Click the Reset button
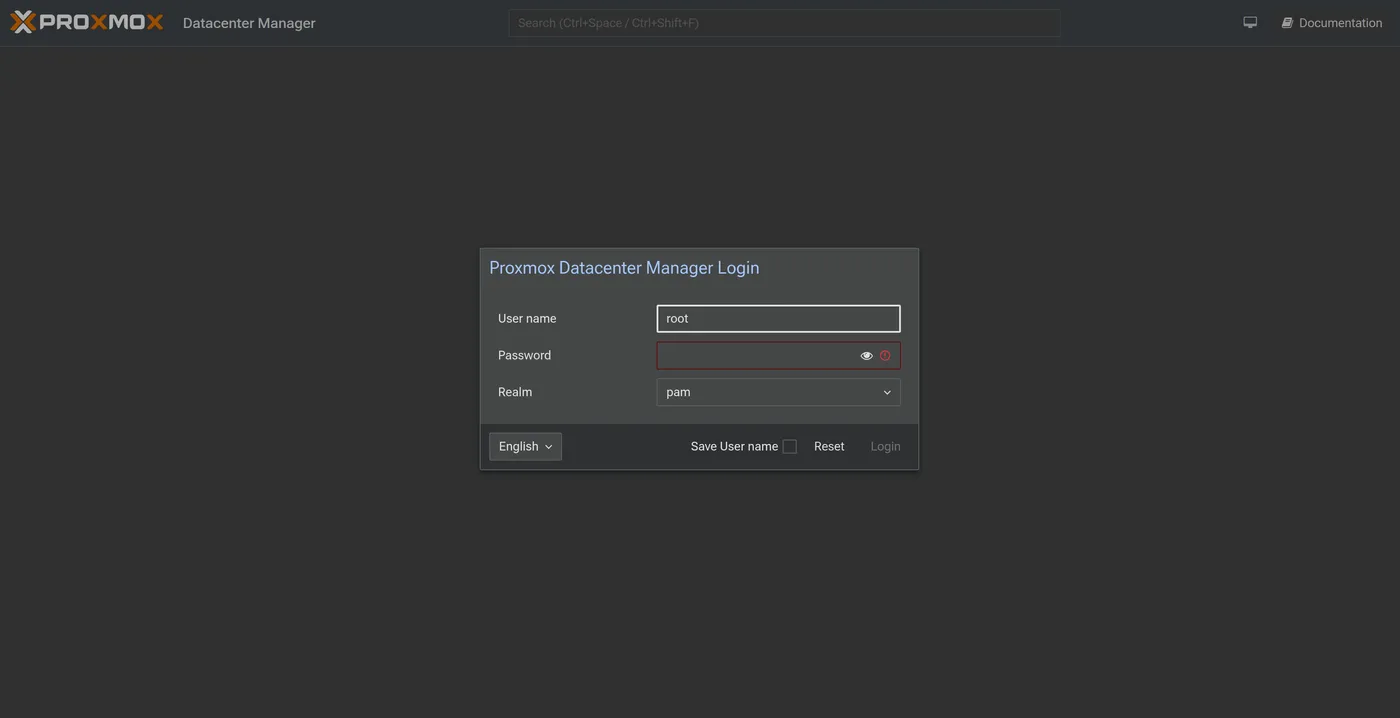The width and height of the screenshot is (1400, 718). [x=829, y=447]
